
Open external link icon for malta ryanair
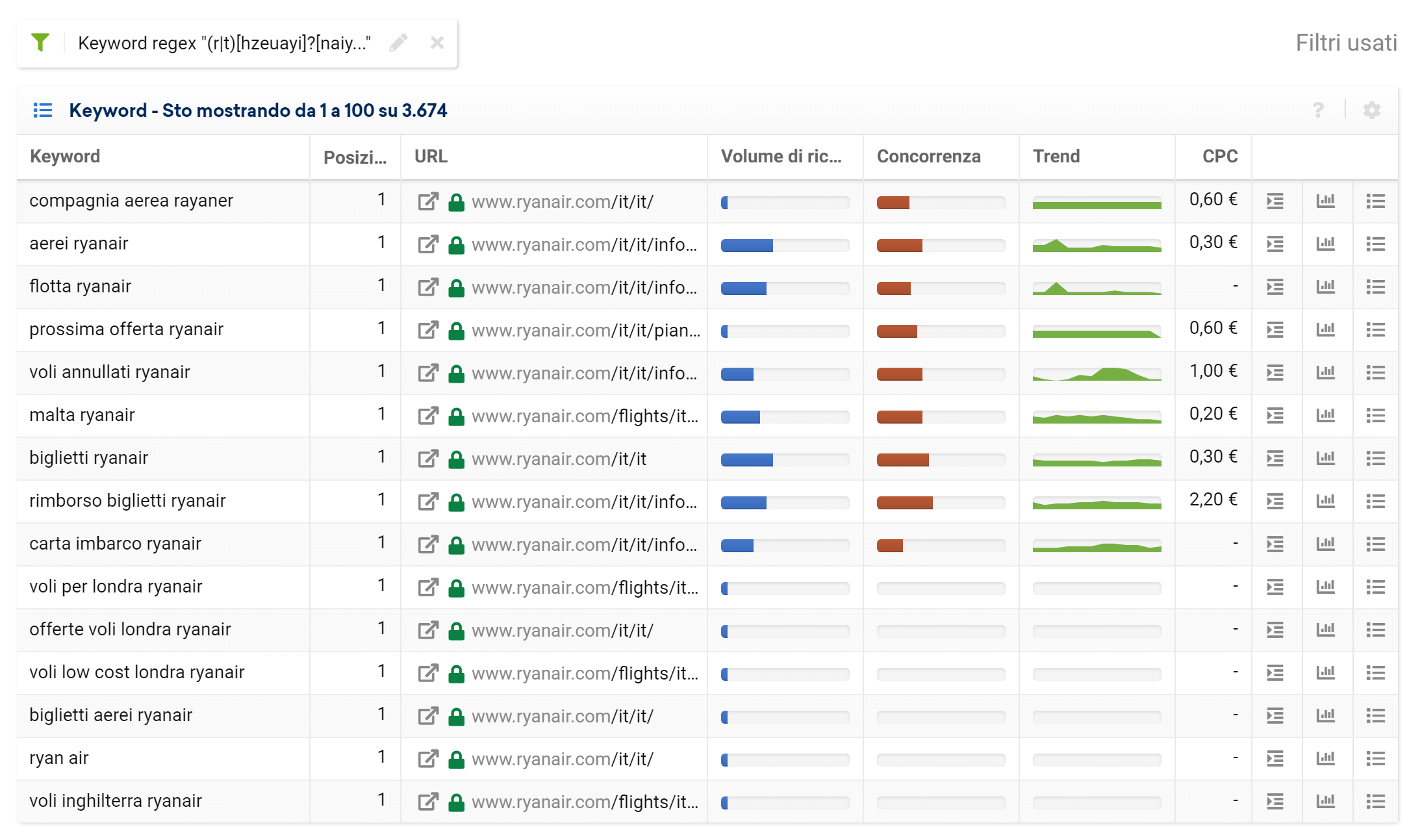pos(428,416)
